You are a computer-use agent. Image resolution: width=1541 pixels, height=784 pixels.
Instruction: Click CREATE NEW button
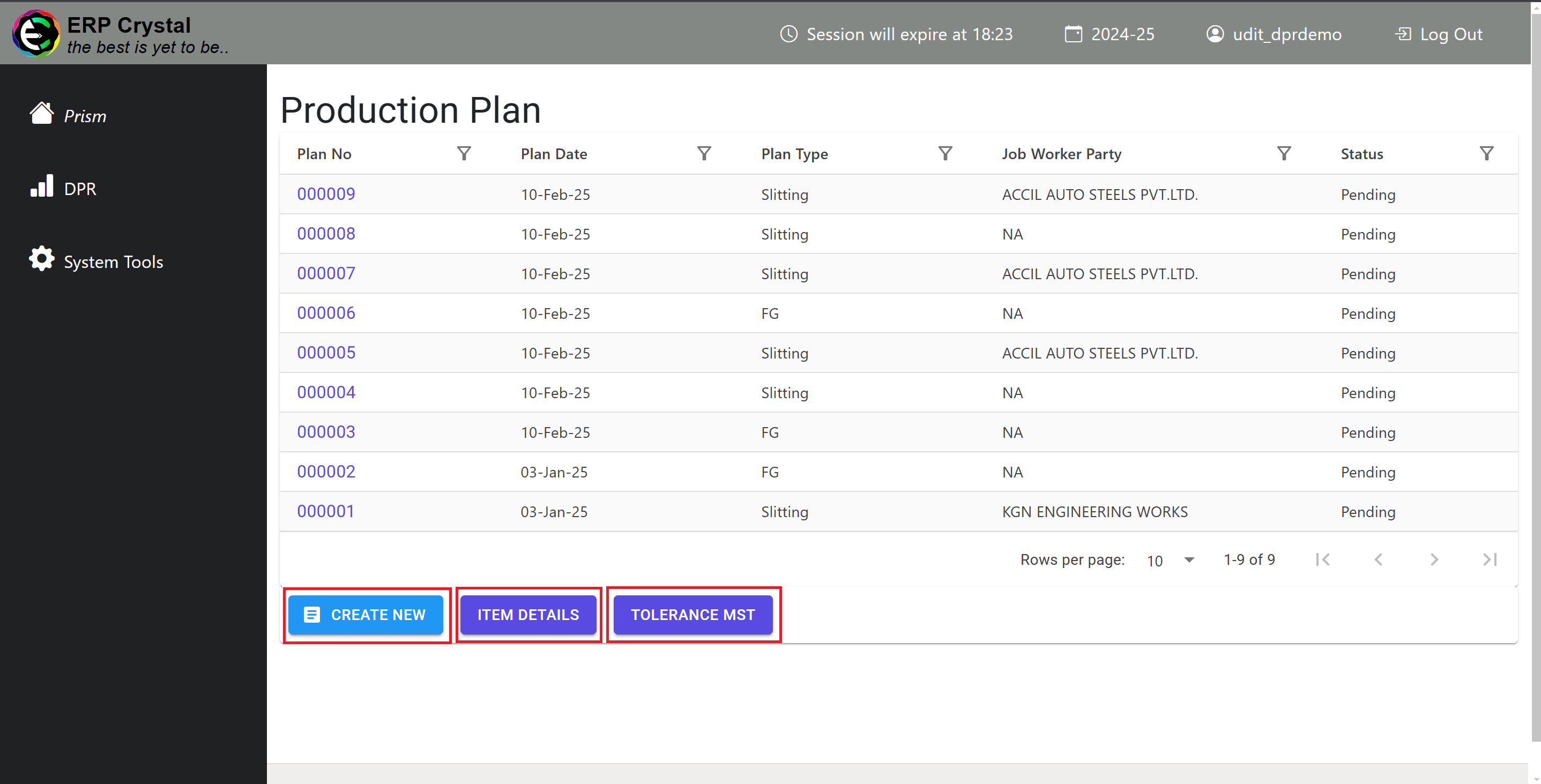point(365,614)
